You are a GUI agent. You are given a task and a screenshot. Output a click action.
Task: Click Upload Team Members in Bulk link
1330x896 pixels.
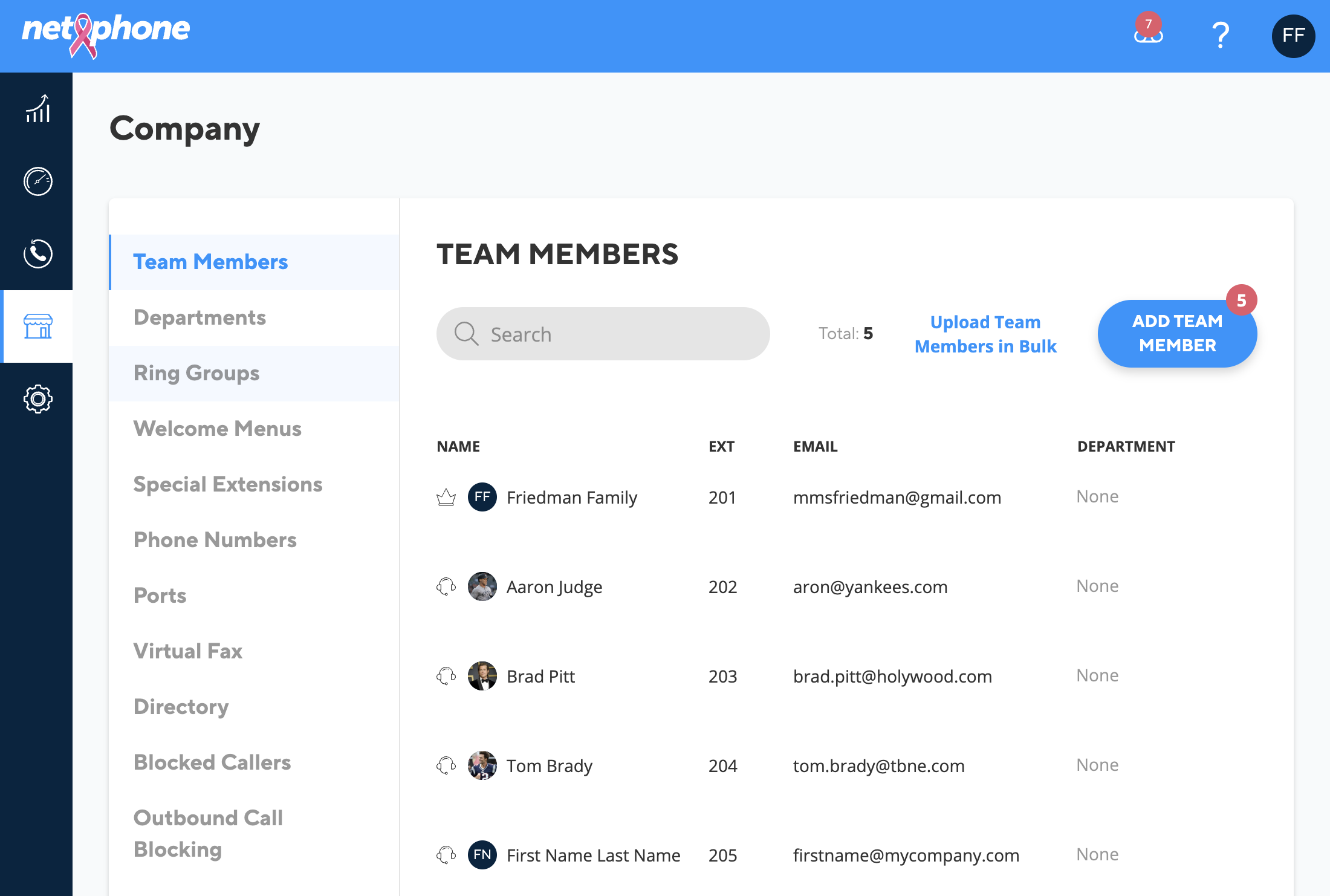pyautogui.click(x=985, y=334)
